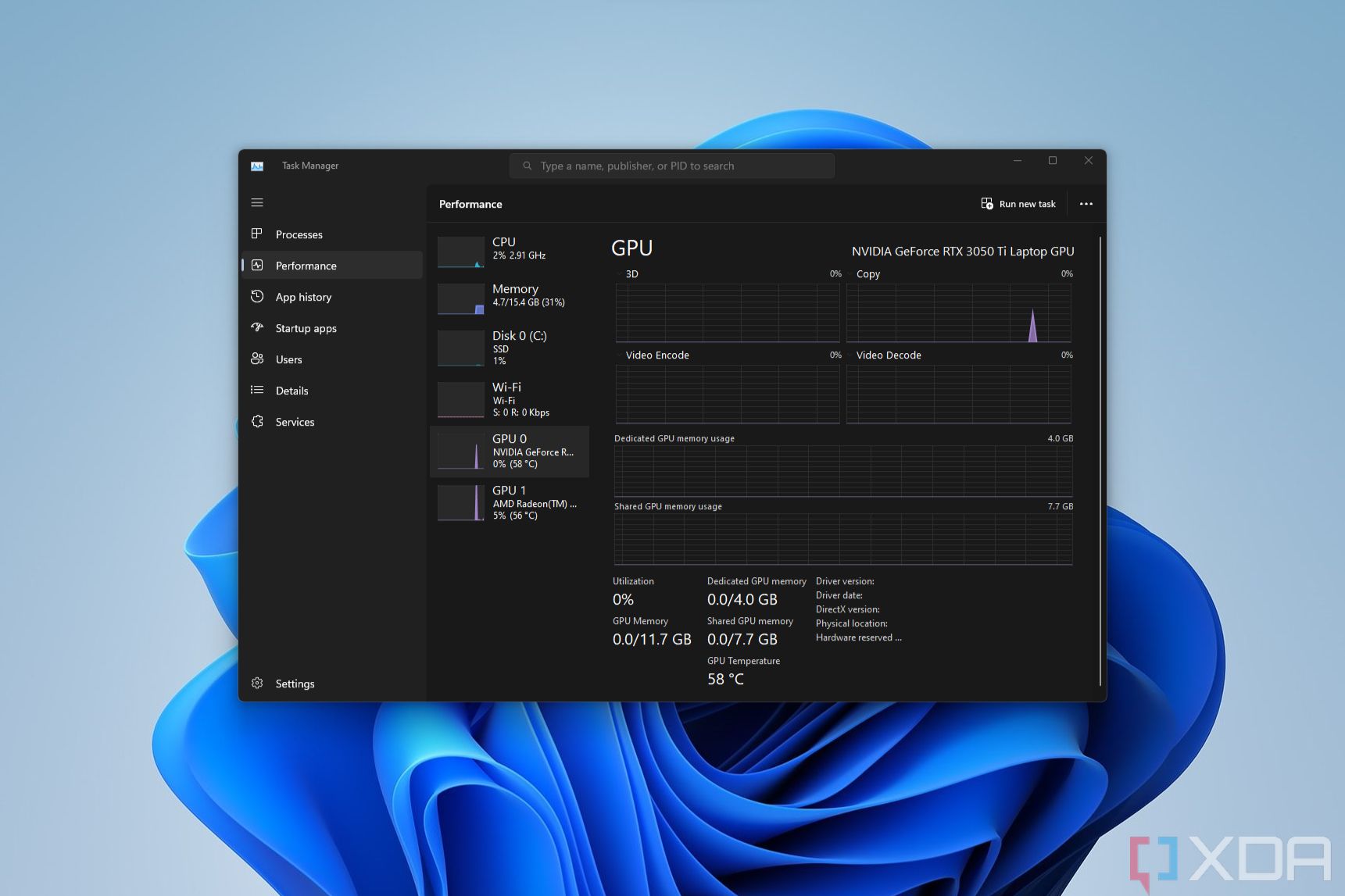
Task: Open the Copy engine graph dropdown
Action: click(x=850, y=274)
